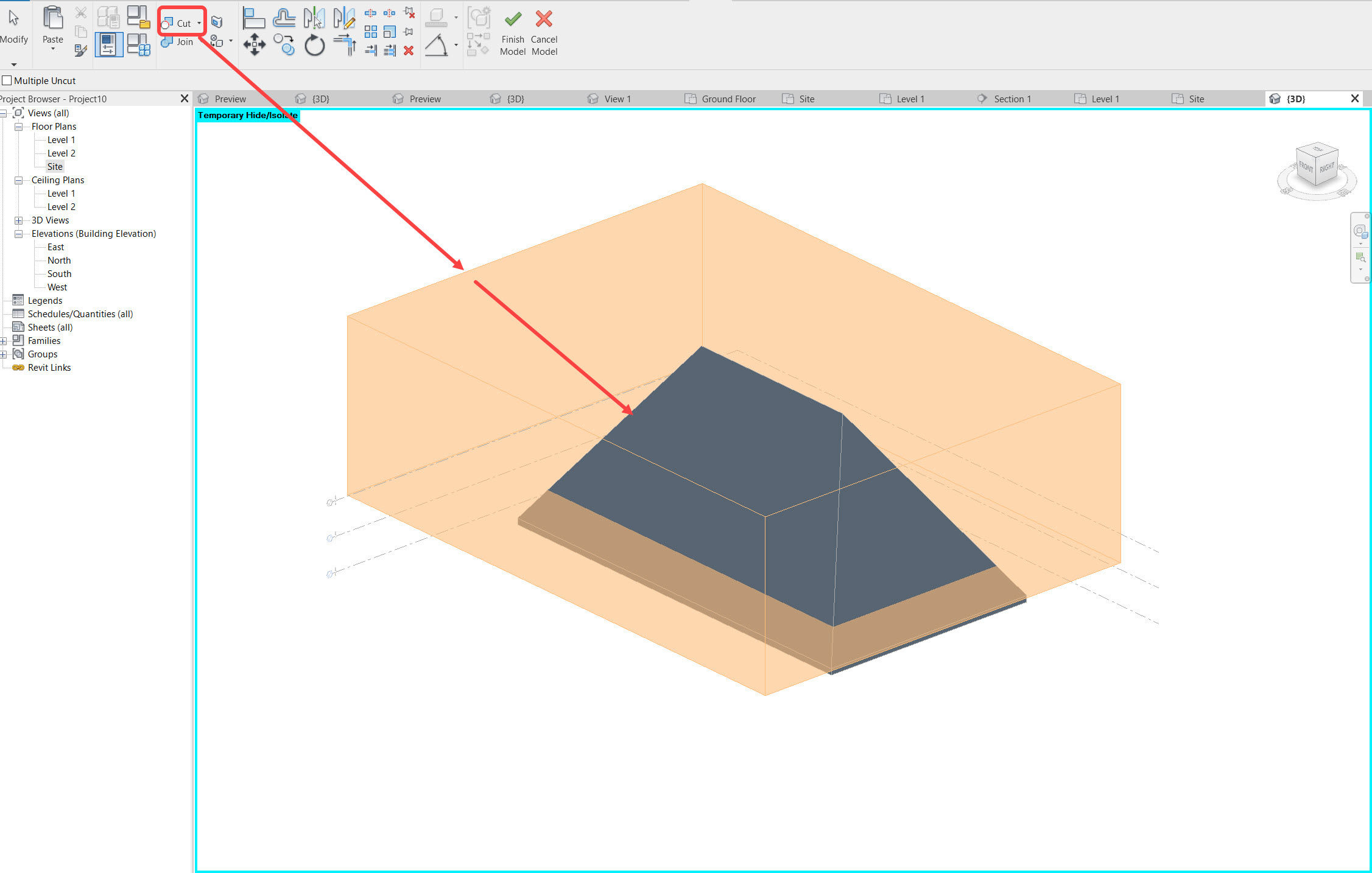Select the Align tool
The width and height of the screenshot is (1372, 873).
click(x=254, y=18)
